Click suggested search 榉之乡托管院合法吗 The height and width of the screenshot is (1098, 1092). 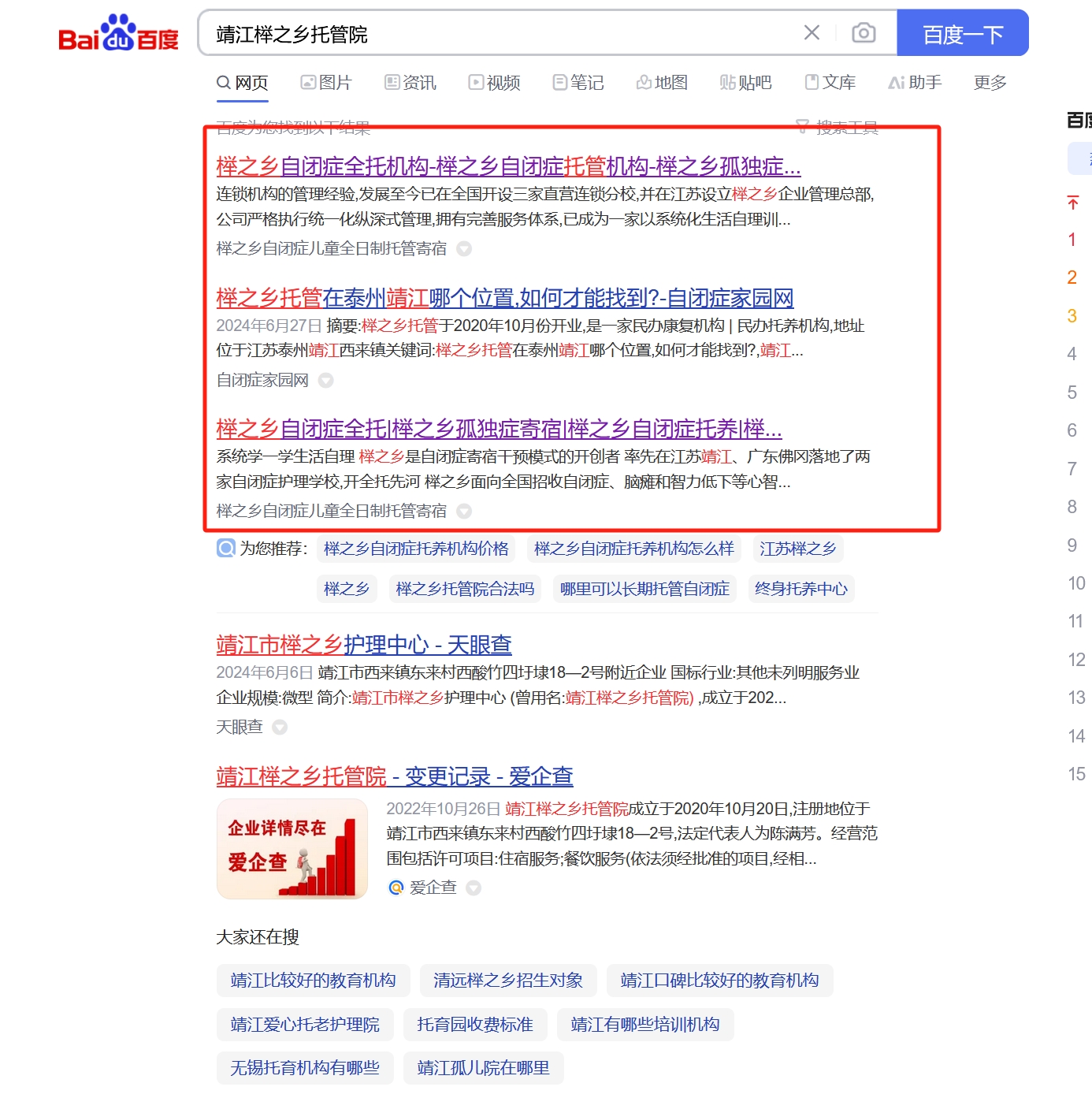tap(466, 589)
